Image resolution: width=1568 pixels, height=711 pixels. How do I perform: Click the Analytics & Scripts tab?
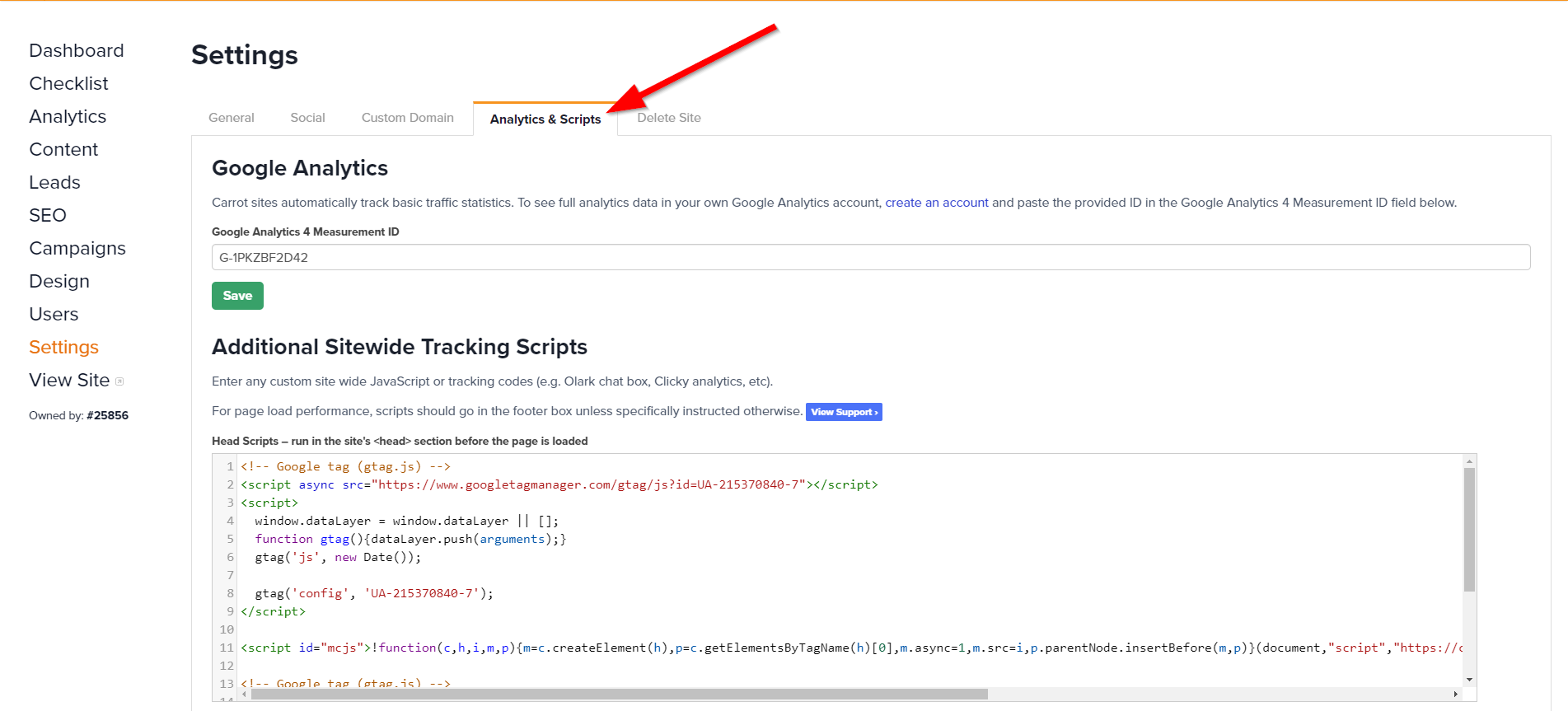point(545,119)
